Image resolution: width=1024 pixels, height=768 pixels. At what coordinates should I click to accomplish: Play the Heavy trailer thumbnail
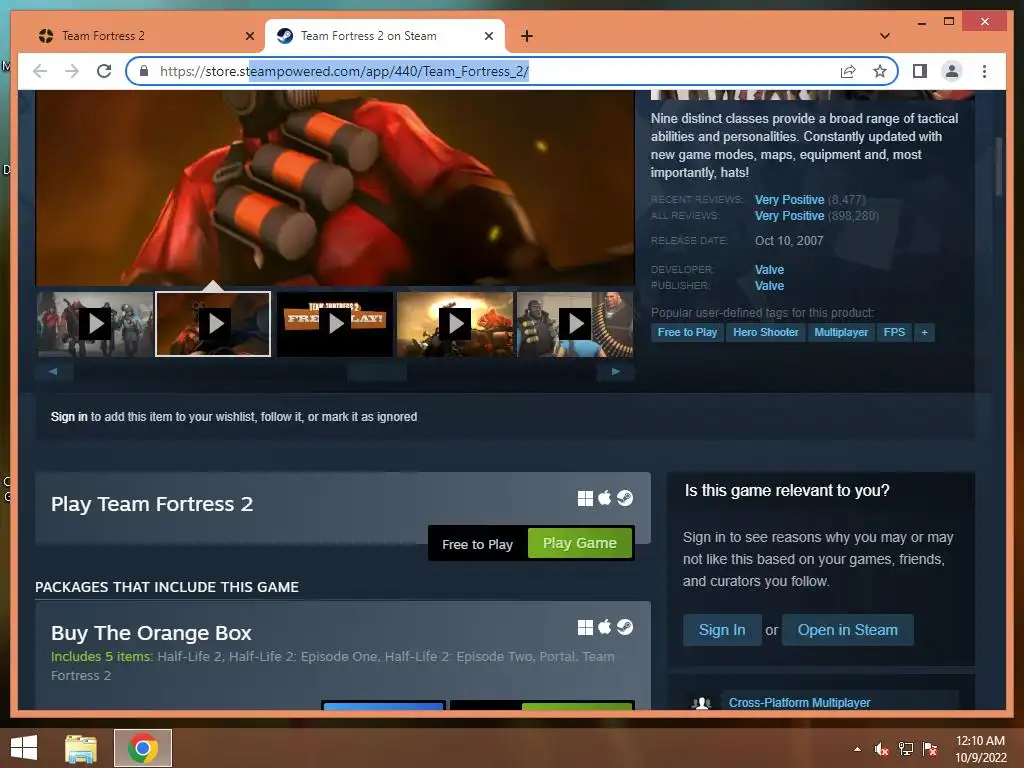tap(575, 324)
